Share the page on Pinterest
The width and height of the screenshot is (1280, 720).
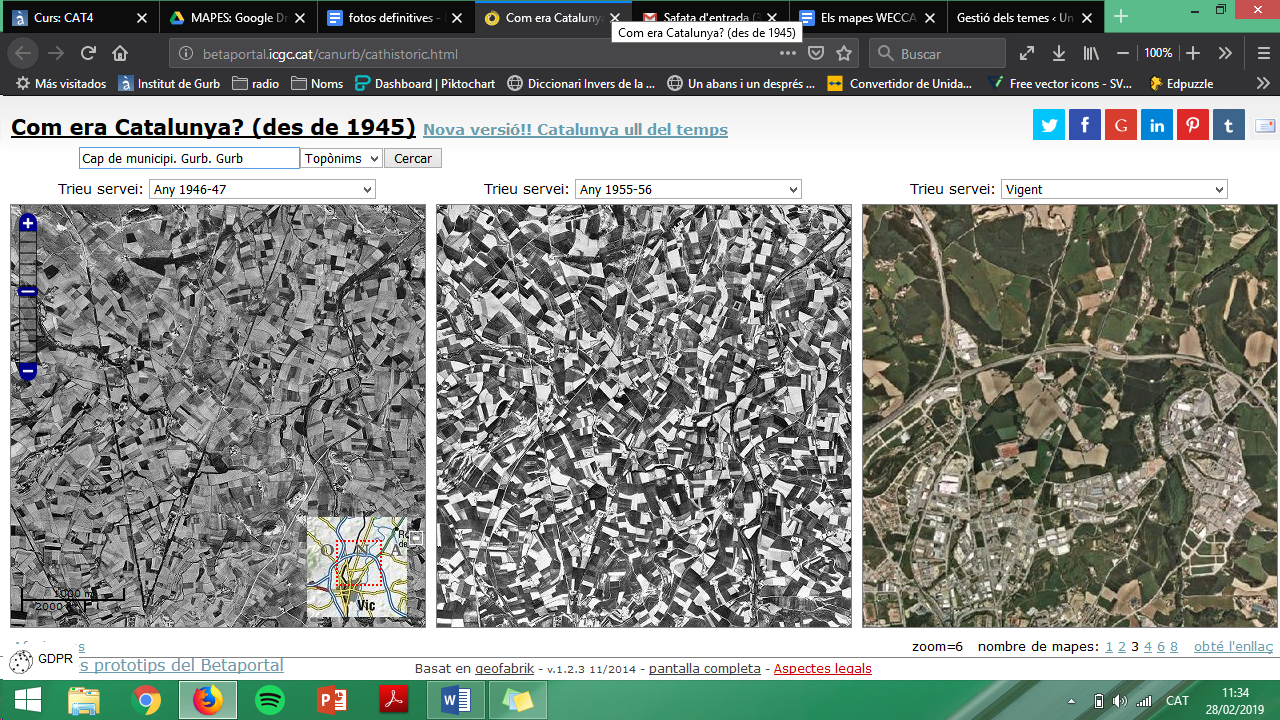pos(1193,125)
